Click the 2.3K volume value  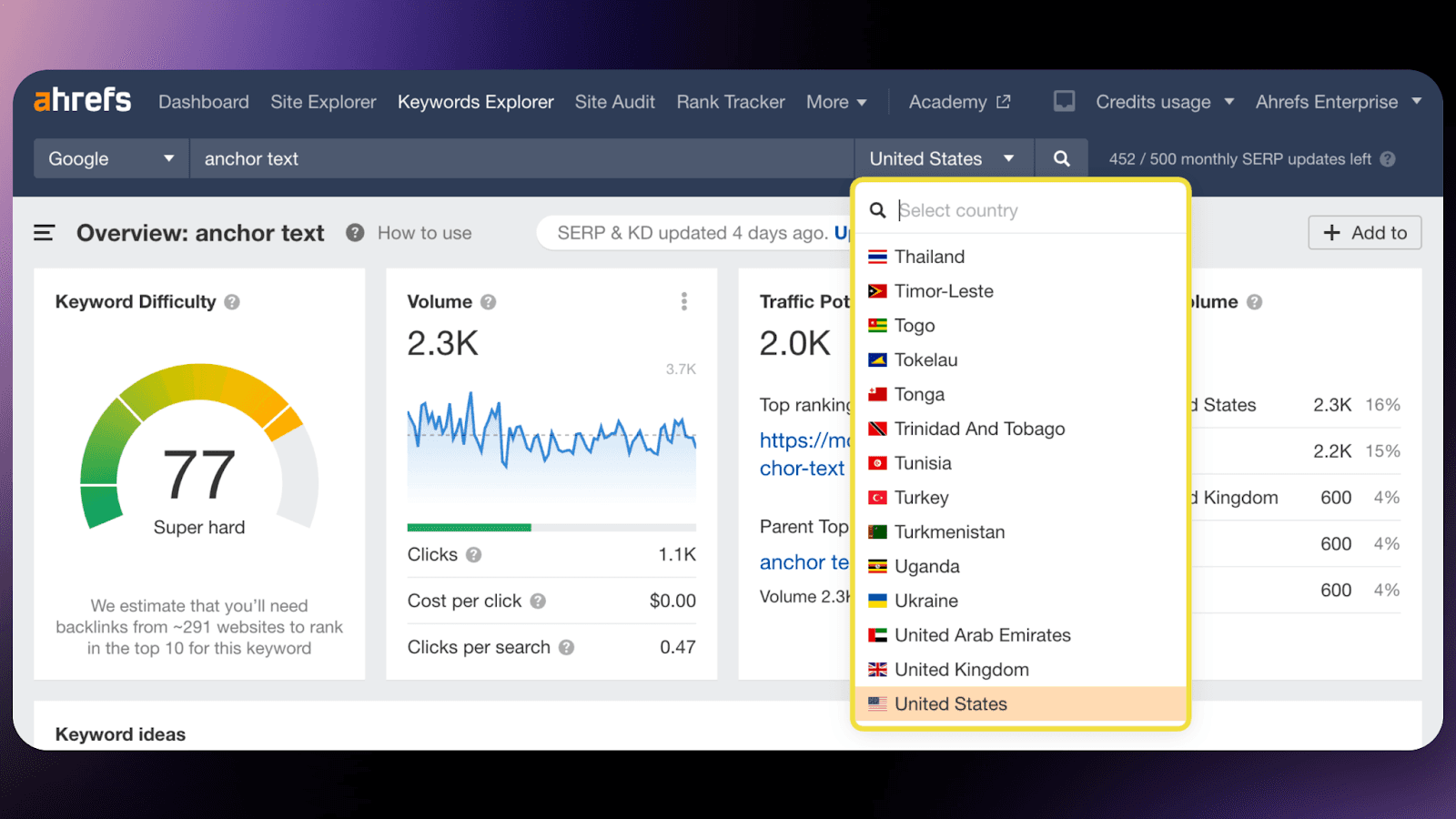(x=443, y=344)
